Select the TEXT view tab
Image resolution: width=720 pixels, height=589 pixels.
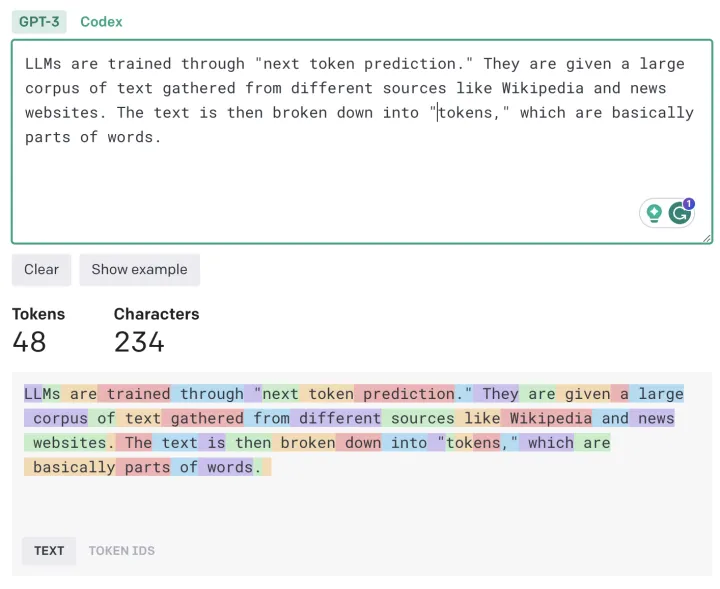[49, 550]
